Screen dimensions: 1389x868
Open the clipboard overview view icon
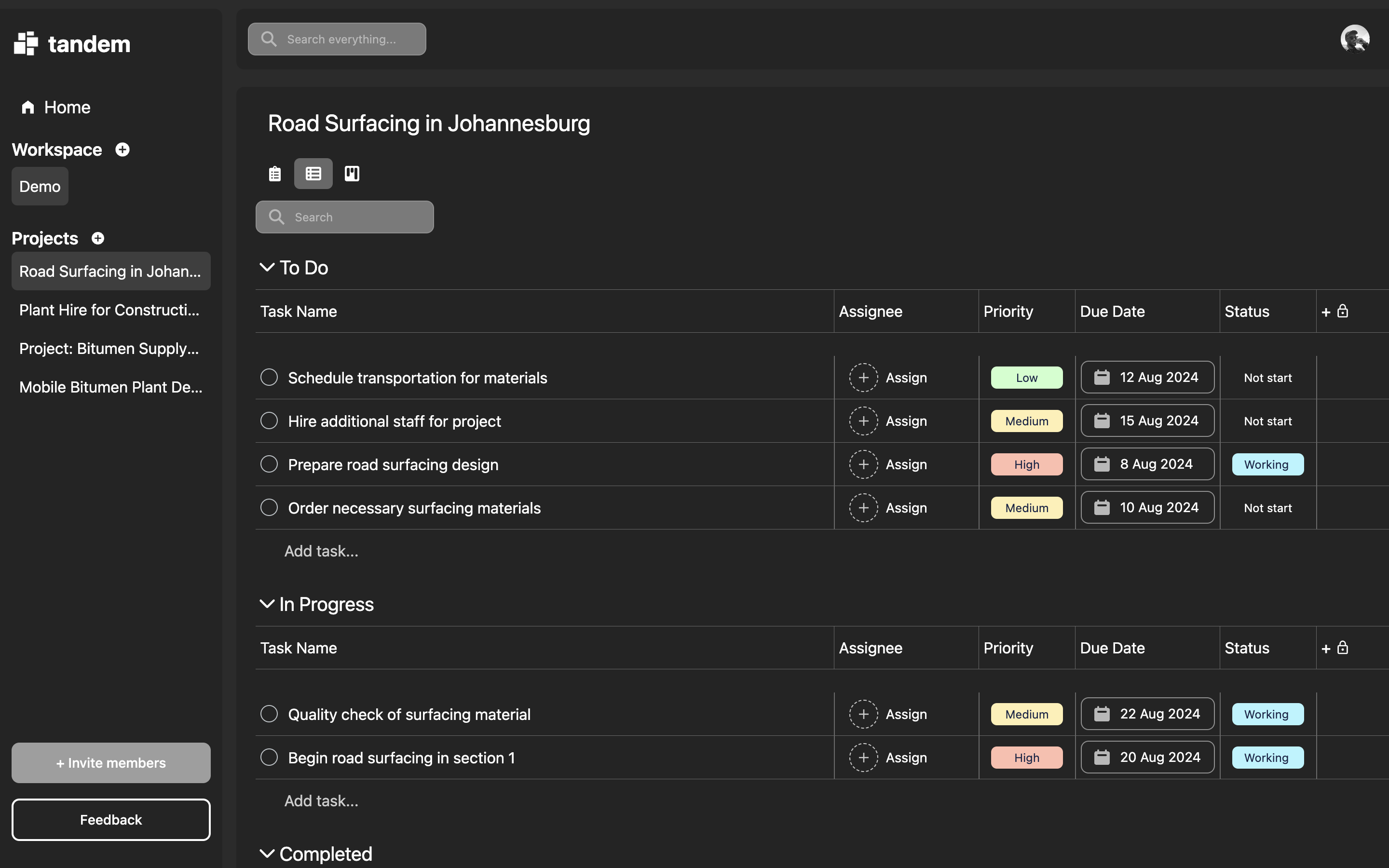275,174
